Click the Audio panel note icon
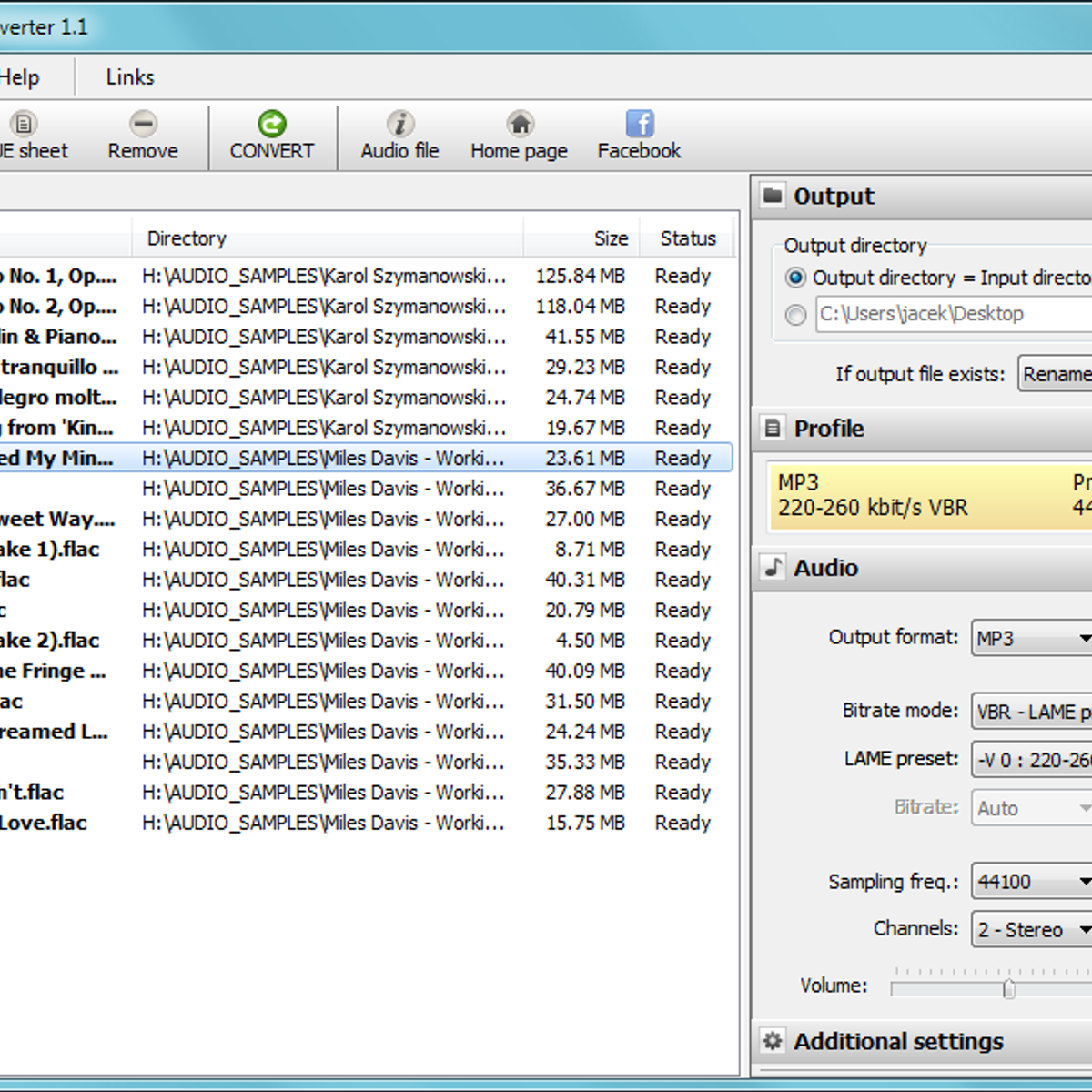Image resolution: width=1092 pixels, height=1092 pixels. click(774, 568)
